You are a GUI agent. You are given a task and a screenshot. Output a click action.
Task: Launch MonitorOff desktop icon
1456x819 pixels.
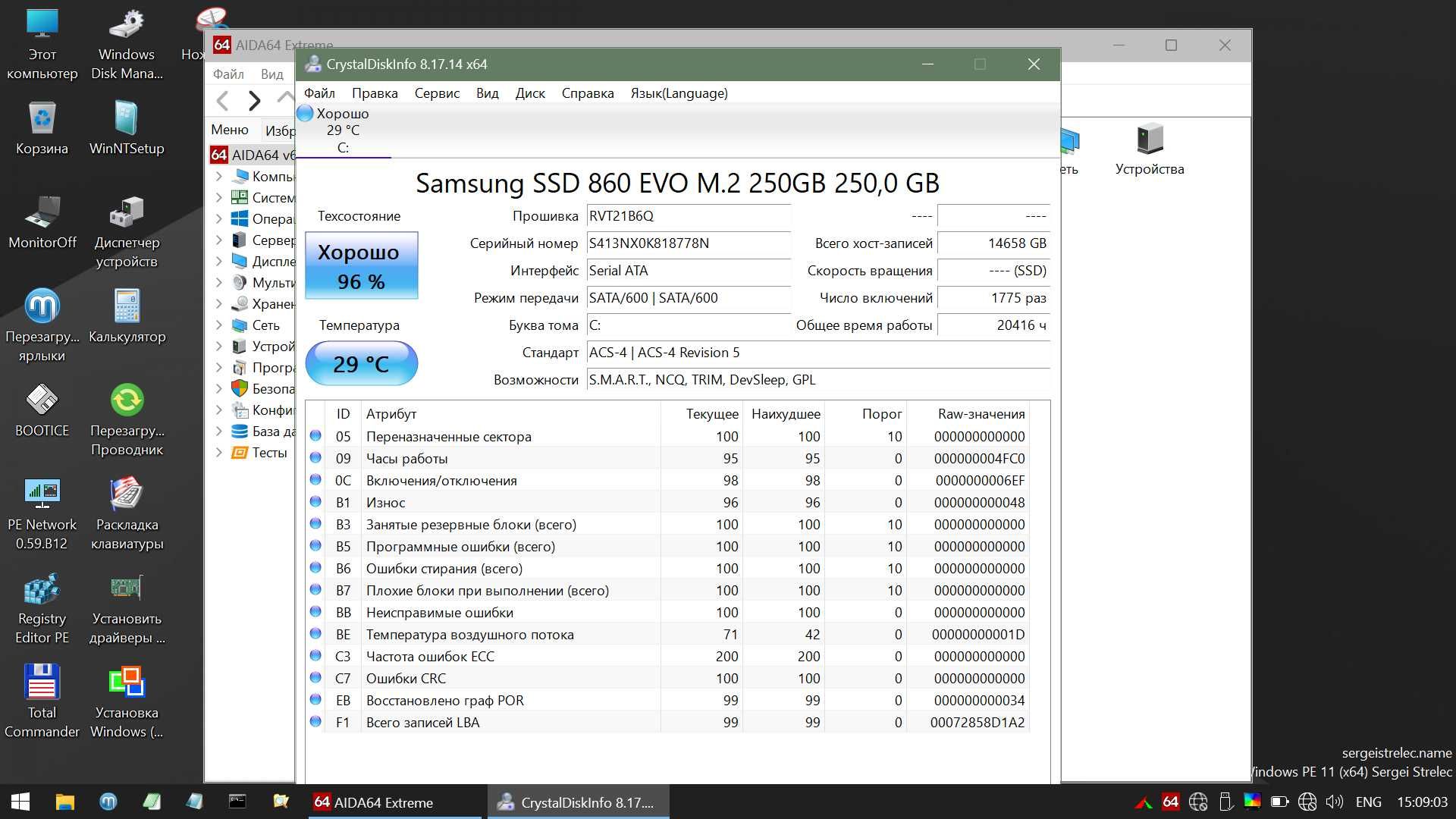pyautogui.click(x=42, y=222)
